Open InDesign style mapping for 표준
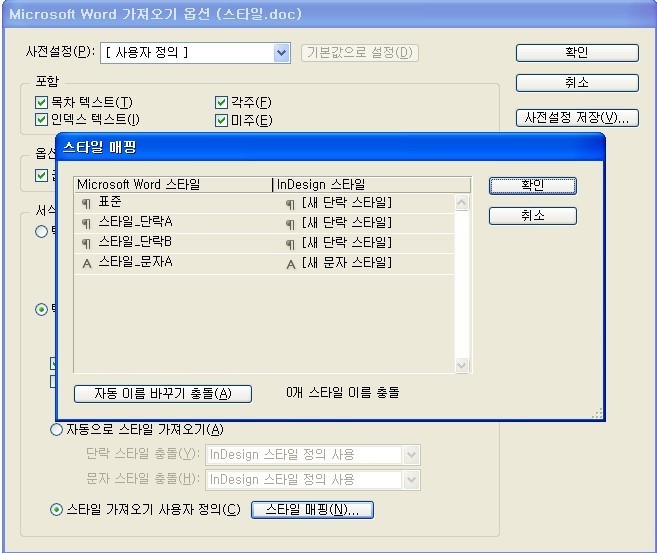The width and height of the screenshot is (657, 553). pyautogui.click(x=347, y=203)
